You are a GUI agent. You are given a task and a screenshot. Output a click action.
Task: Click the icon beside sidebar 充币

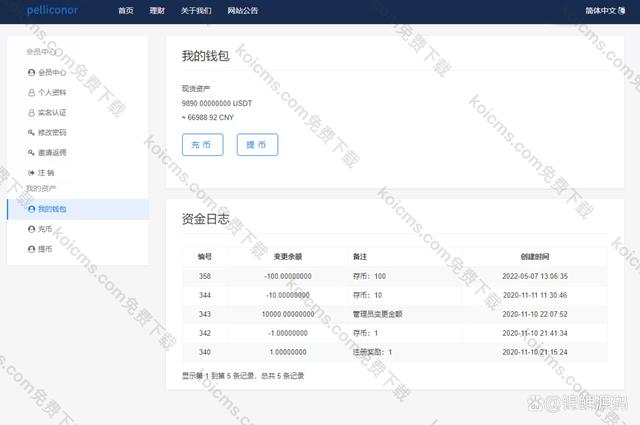click(31, 229)
